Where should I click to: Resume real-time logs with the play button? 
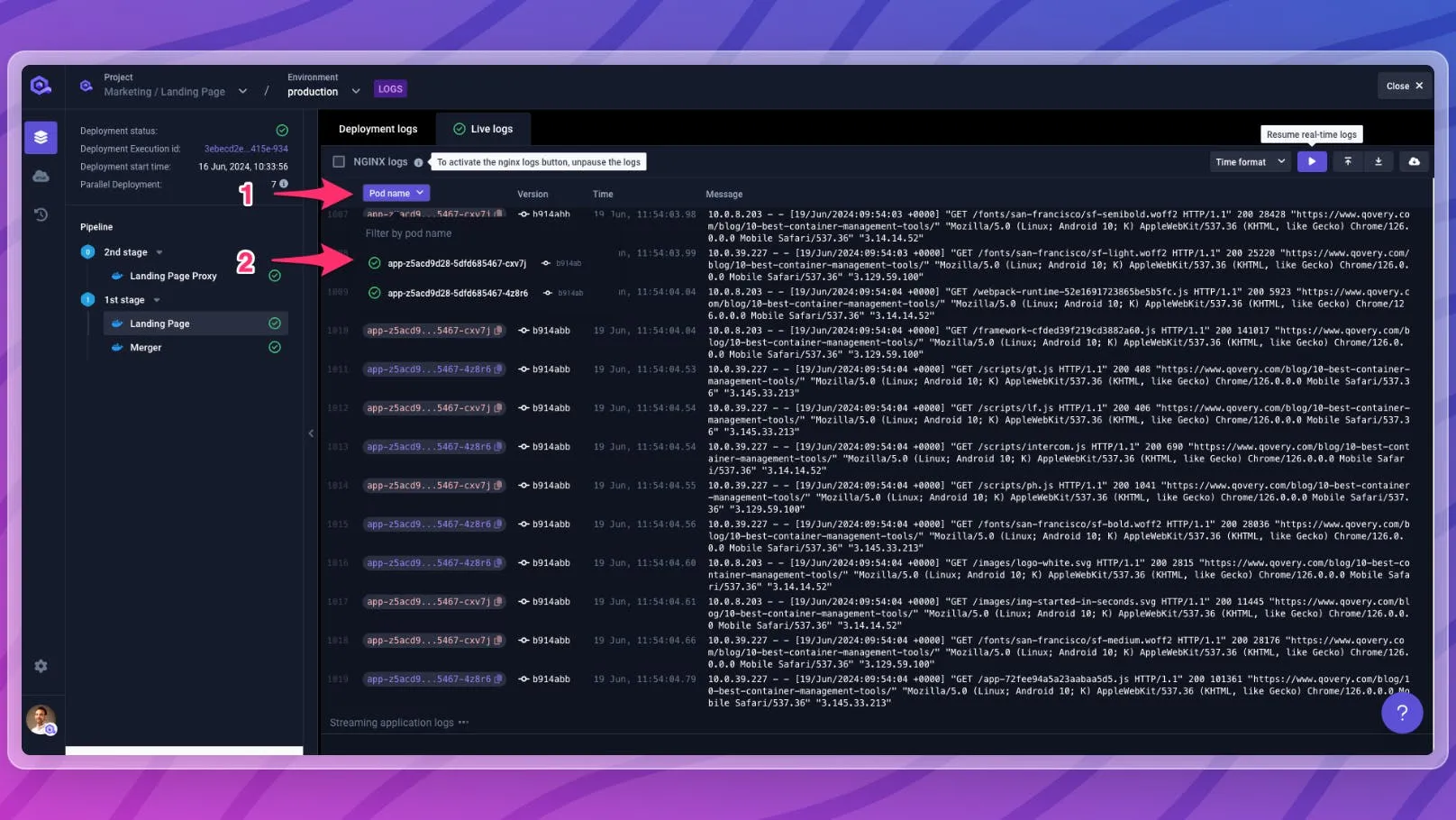(x=1312, y=161)
